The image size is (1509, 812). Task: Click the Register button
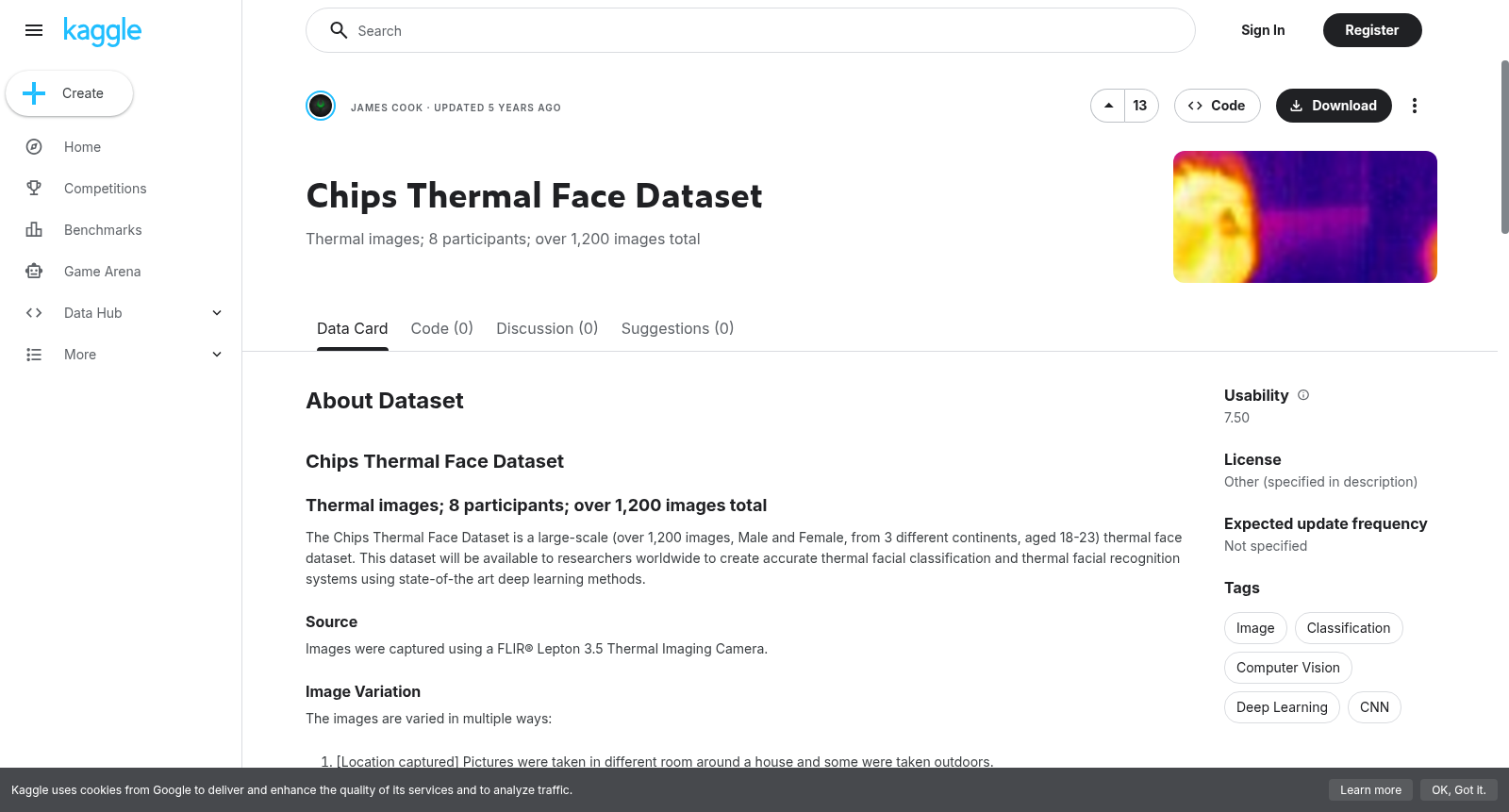pos(1371,30)
